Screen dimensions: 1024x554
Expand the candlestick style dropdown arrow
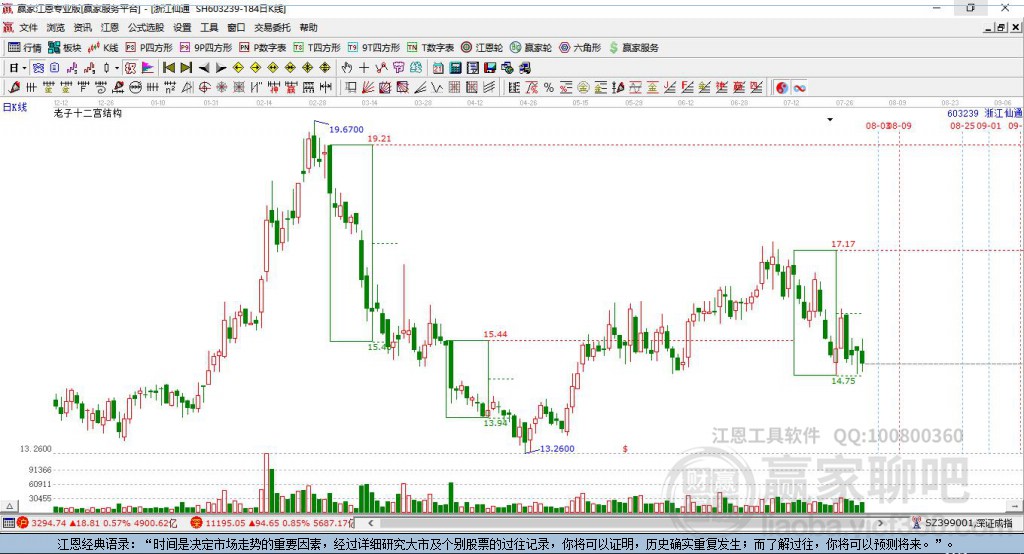point(117,68)
